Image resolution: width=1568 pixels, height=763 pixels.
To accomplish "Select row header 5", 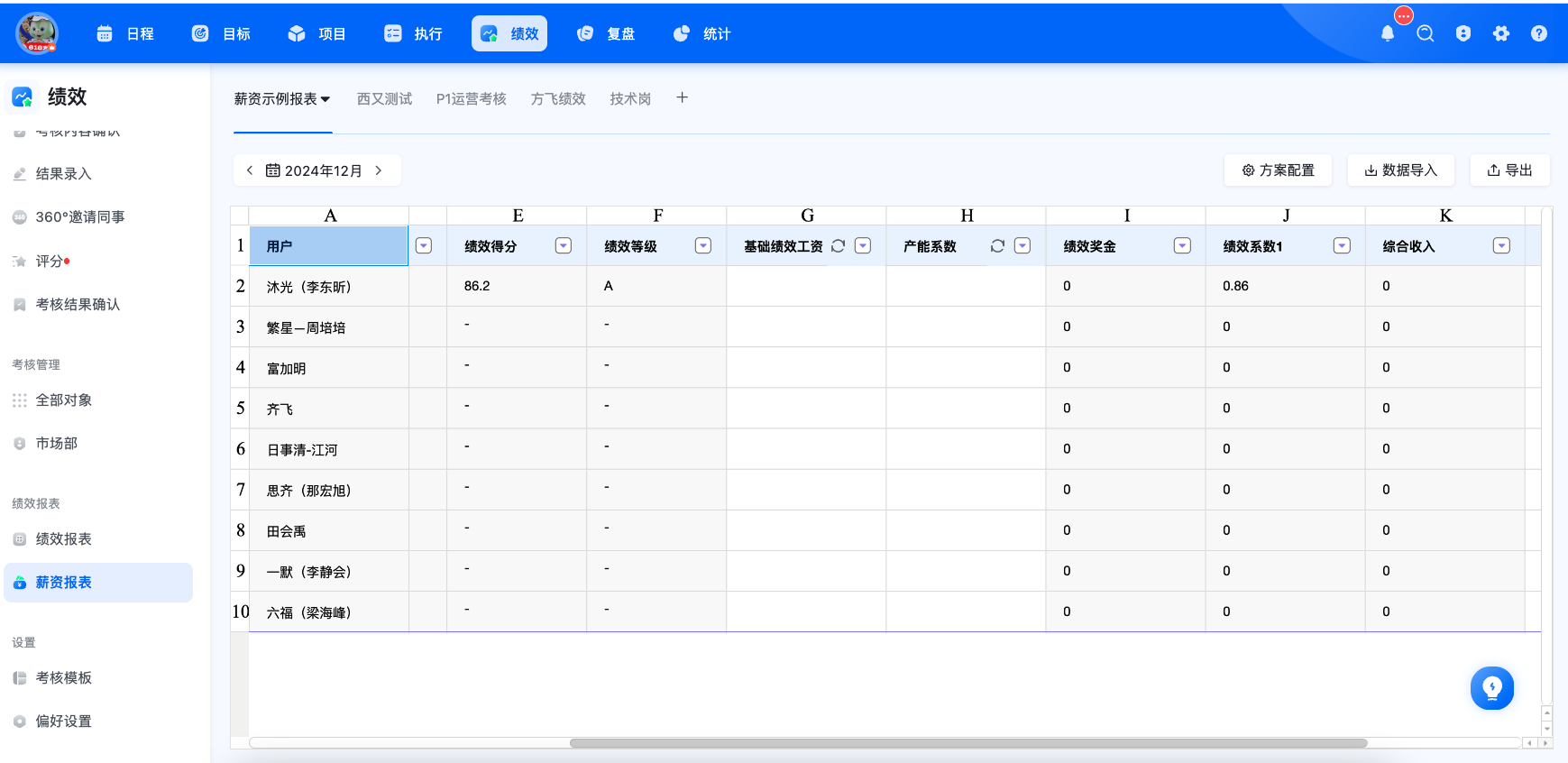I will pos(240,409).
